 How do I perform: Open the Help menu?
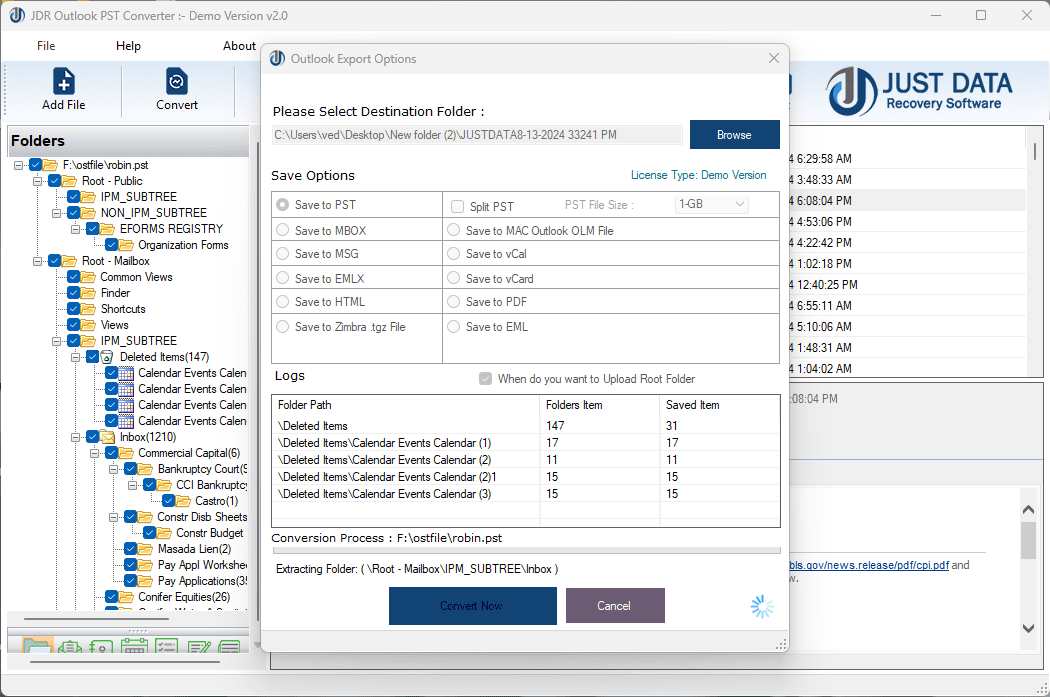[128, 45]
